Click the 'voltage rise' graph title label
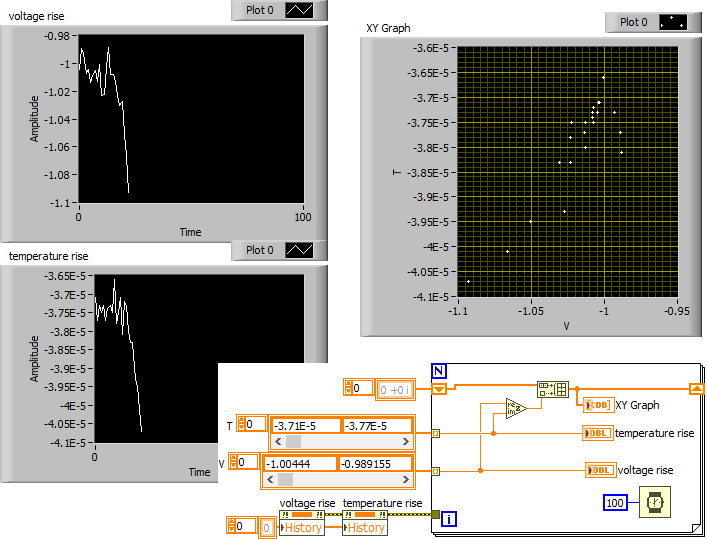 pyautogui.click(x=37, y=16)
